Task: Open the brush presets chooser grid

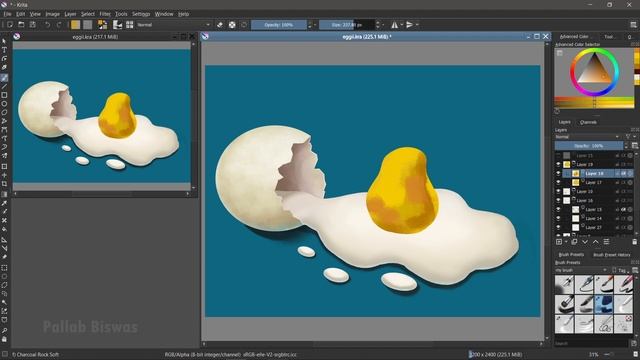Action: coord(130,25)
